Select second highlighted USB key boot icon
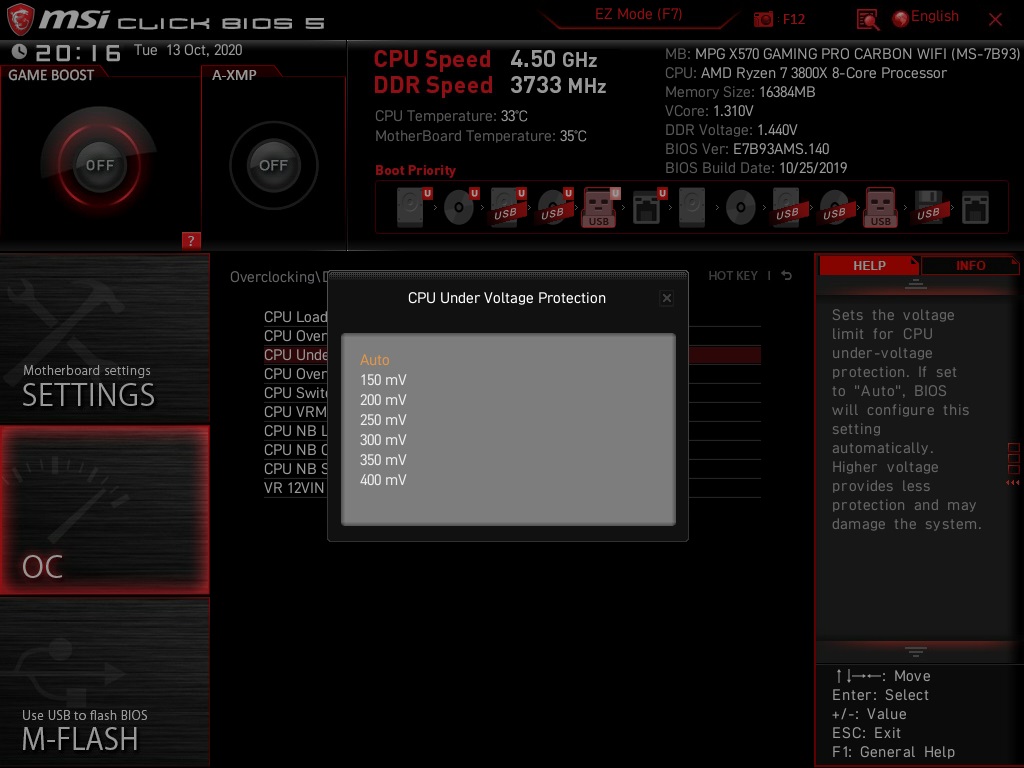The width and height of the screenshot is (1024, 768). (x=880, y=208)
